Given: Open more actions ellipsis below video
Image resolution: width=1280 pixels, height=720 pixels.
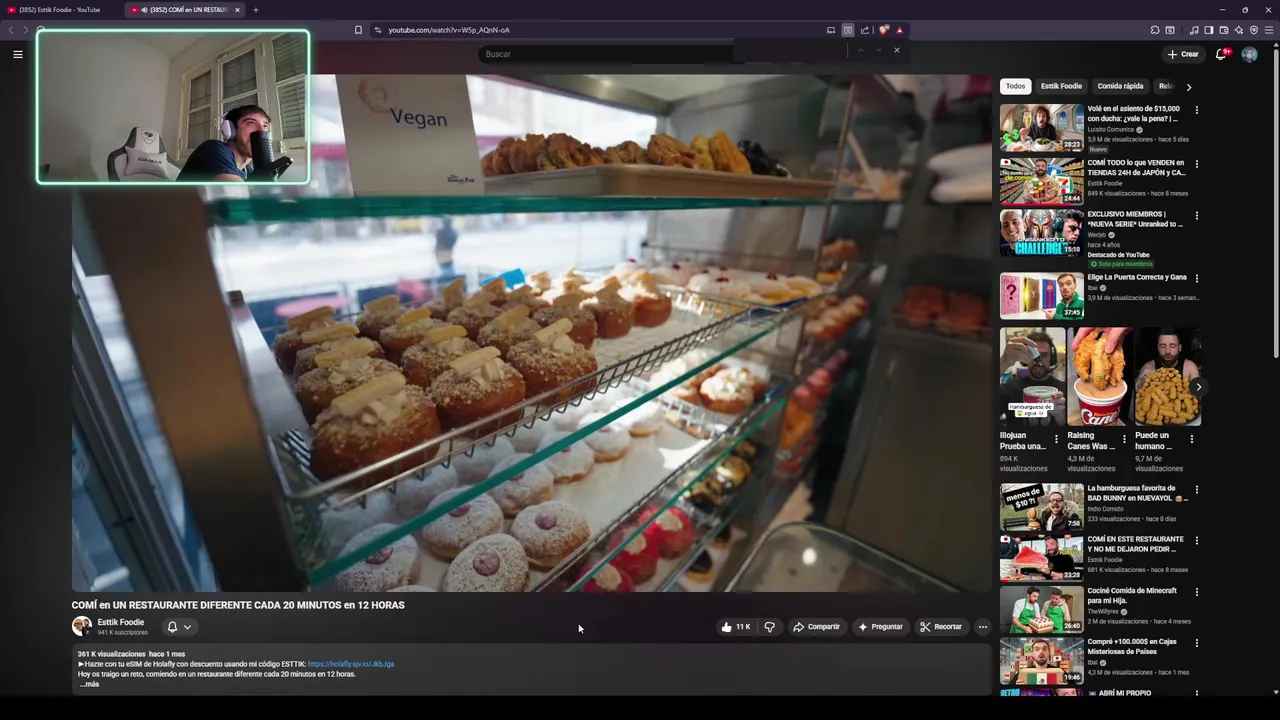Looking at the screenshot, I should click(982, 627).
